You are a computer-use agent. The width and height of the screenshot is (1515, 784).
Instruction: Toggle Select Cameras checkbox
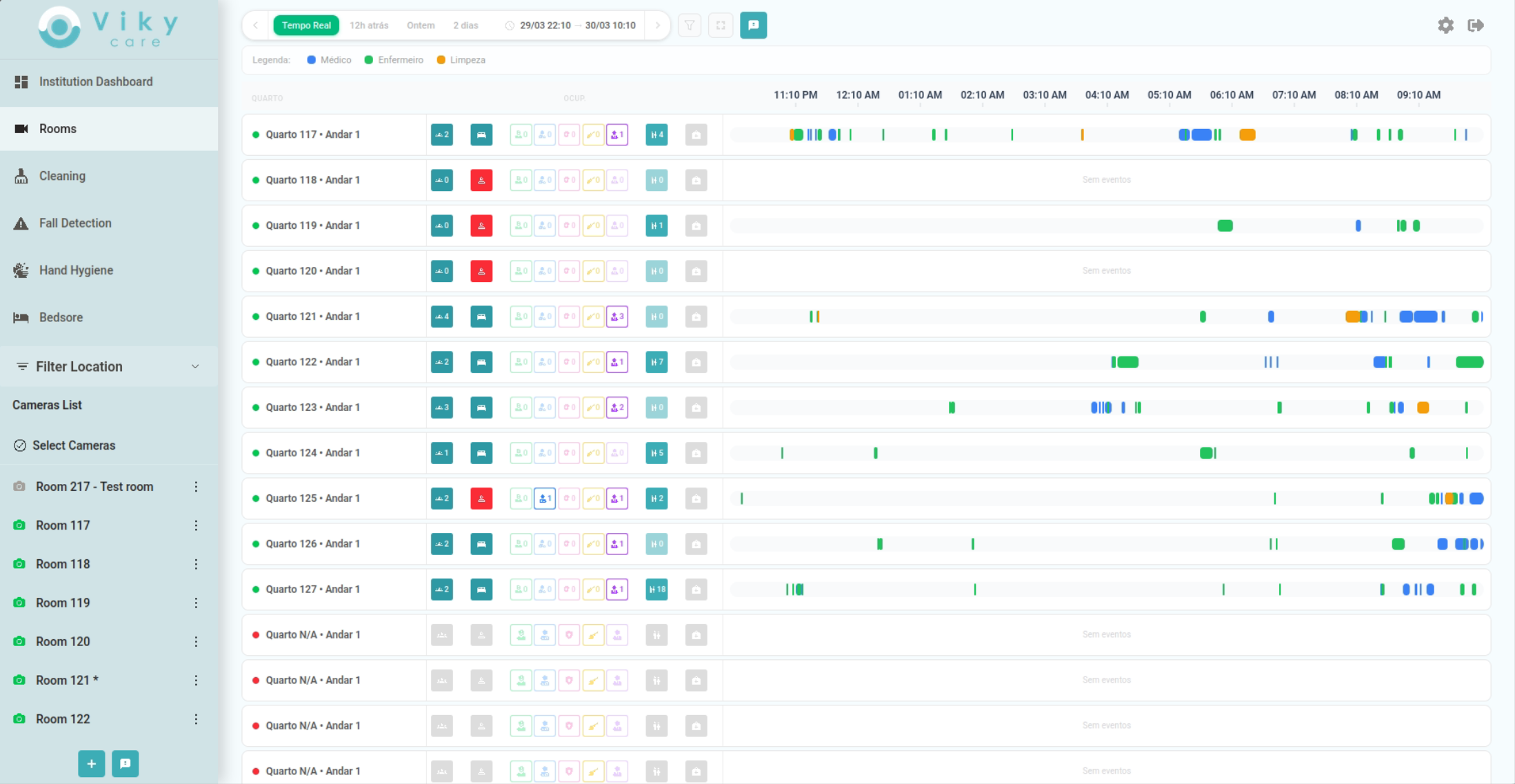[x=20, y=445]
